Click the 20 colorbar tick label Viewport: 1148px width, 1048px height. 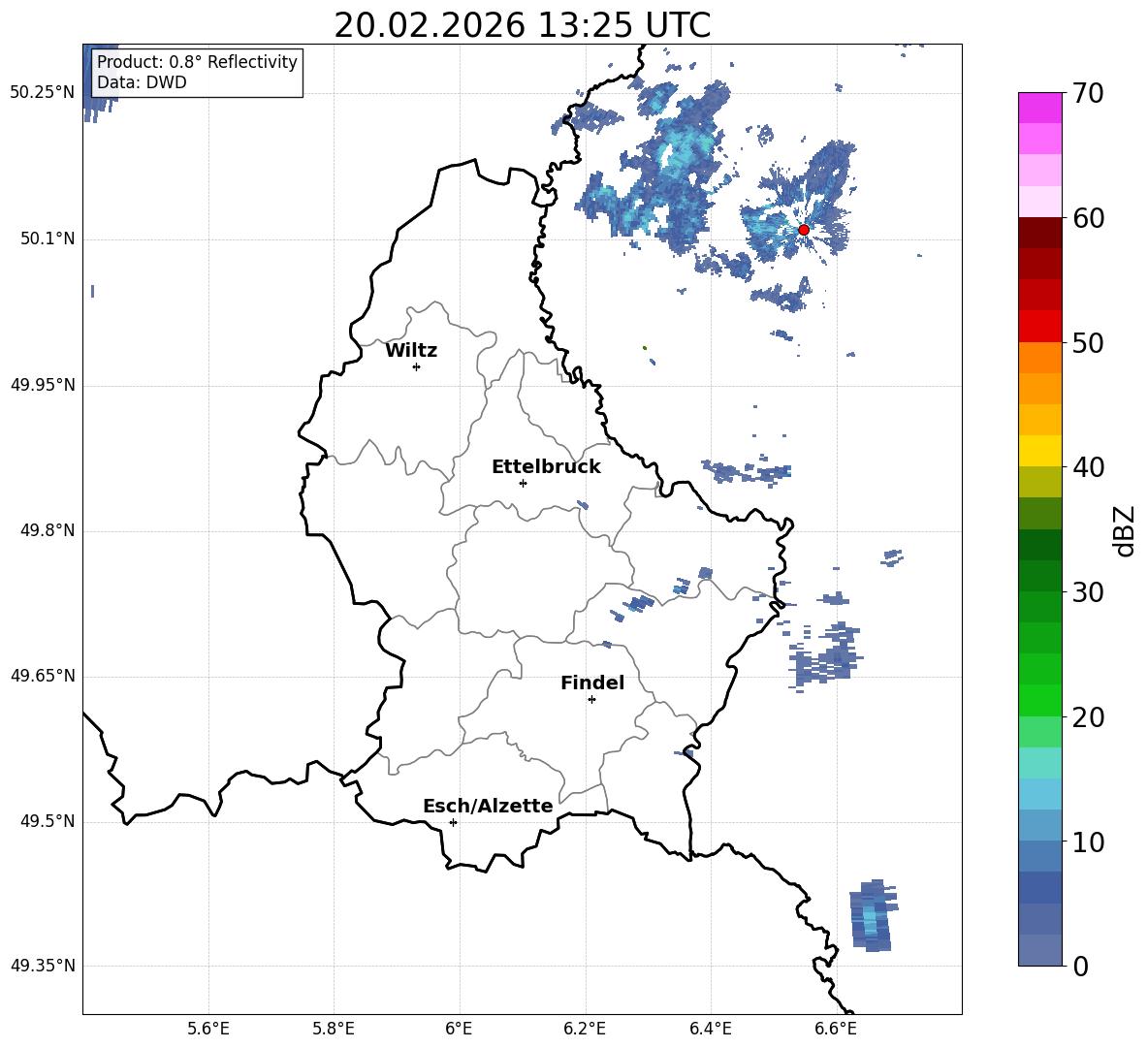tap(1088, 717)
